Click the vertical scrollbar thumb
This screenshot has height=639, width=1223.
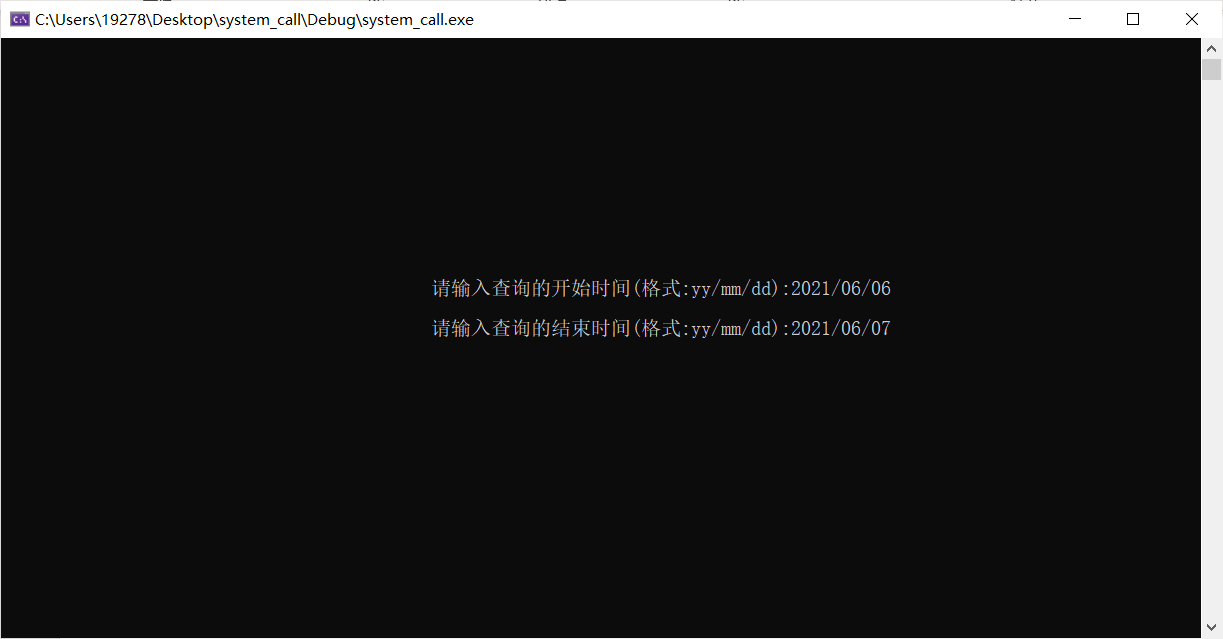coord(1211,69)
